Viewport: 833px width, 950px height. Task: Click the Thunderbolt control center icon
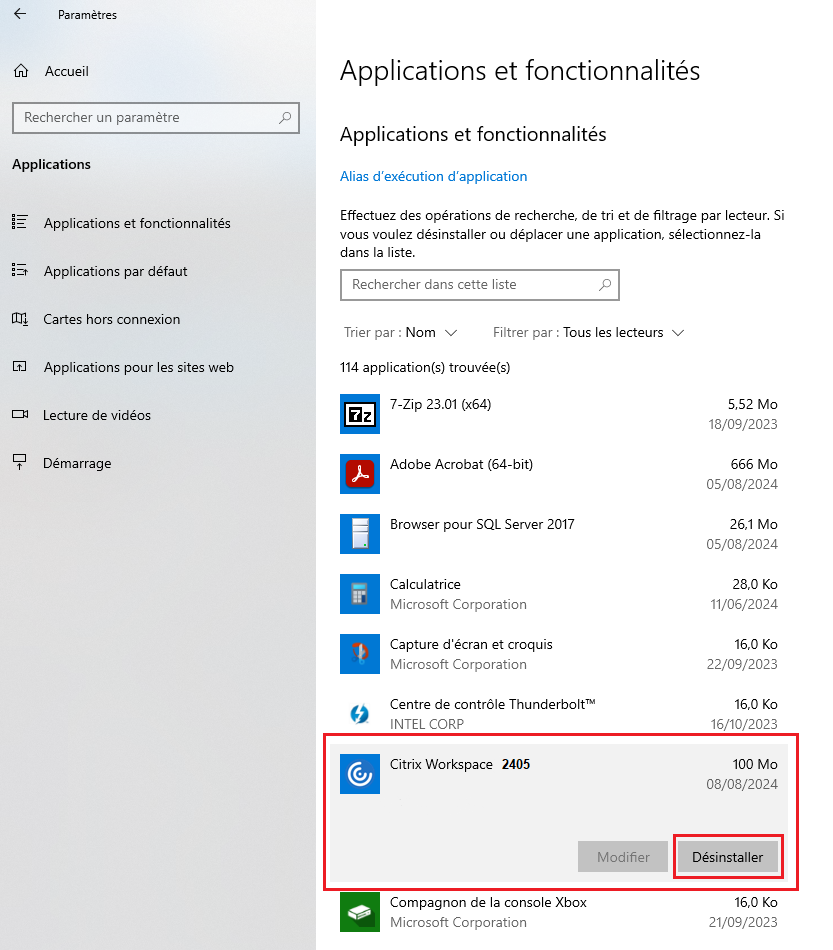[360, 714]
